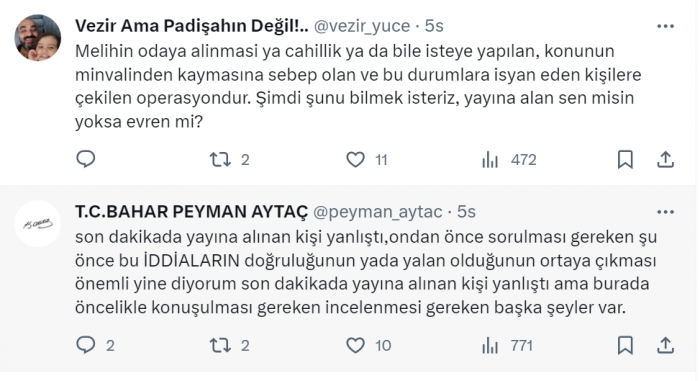Open the @vezir_yuce handle link
The width and height of the screenshot is (700, 381).
[x=362, y=26]
